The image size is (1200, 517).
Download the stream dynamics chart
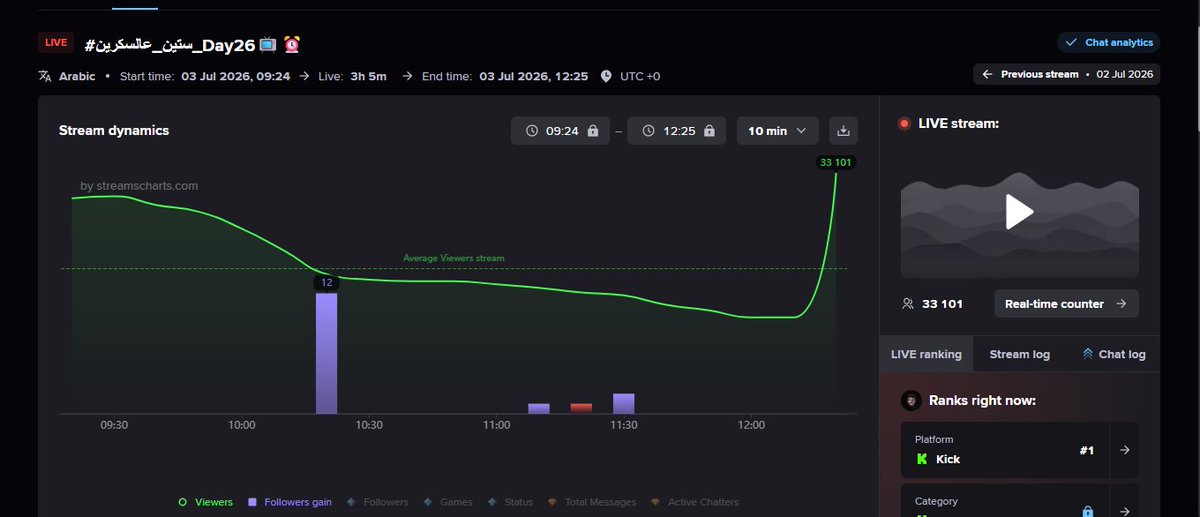click(843, 131)
